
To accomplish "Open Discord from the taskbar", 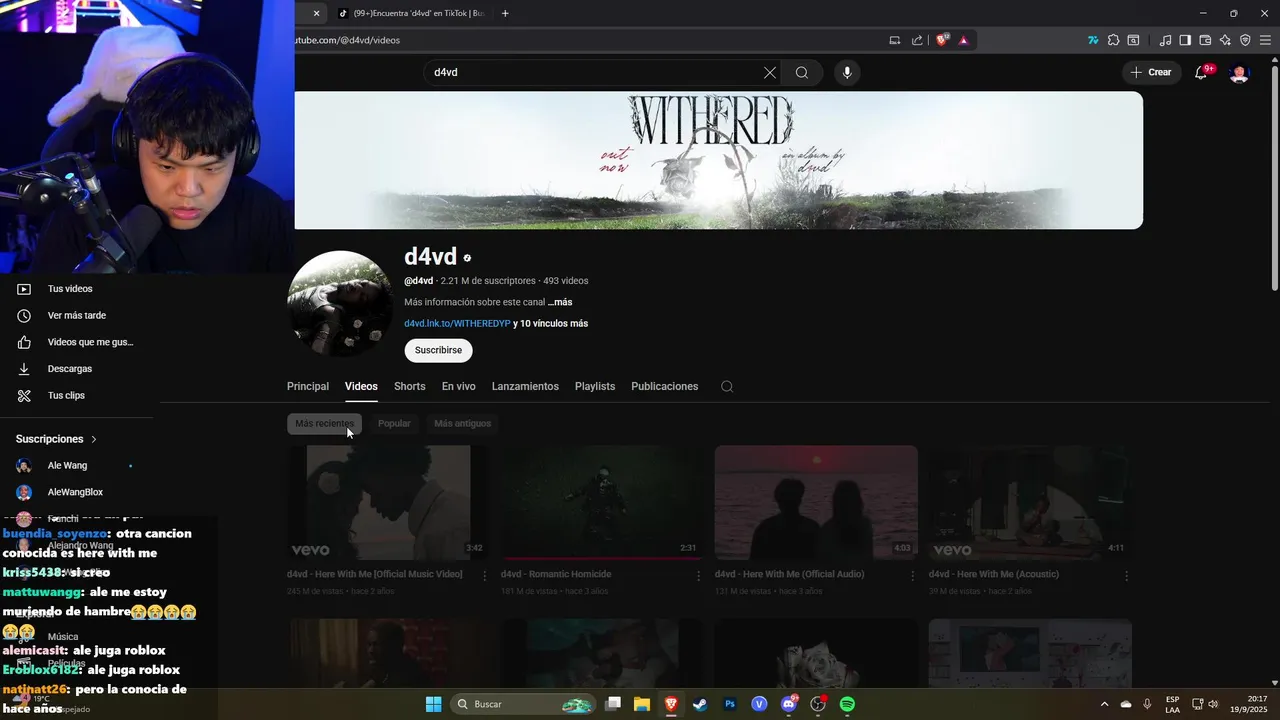I will [788, 704].
